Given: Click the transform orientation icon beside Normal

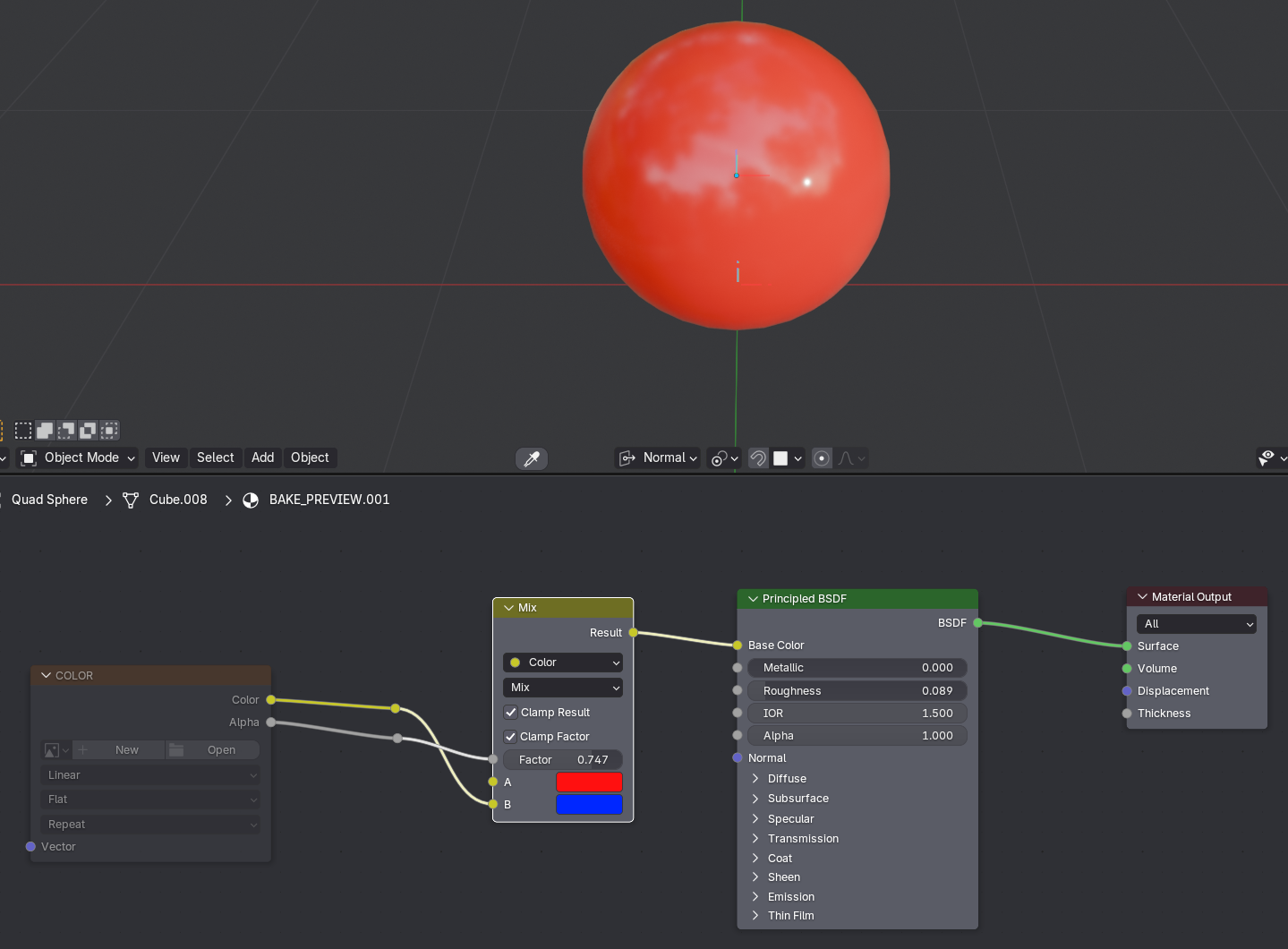Looking at the screenshot, I should tap(627, 458).
